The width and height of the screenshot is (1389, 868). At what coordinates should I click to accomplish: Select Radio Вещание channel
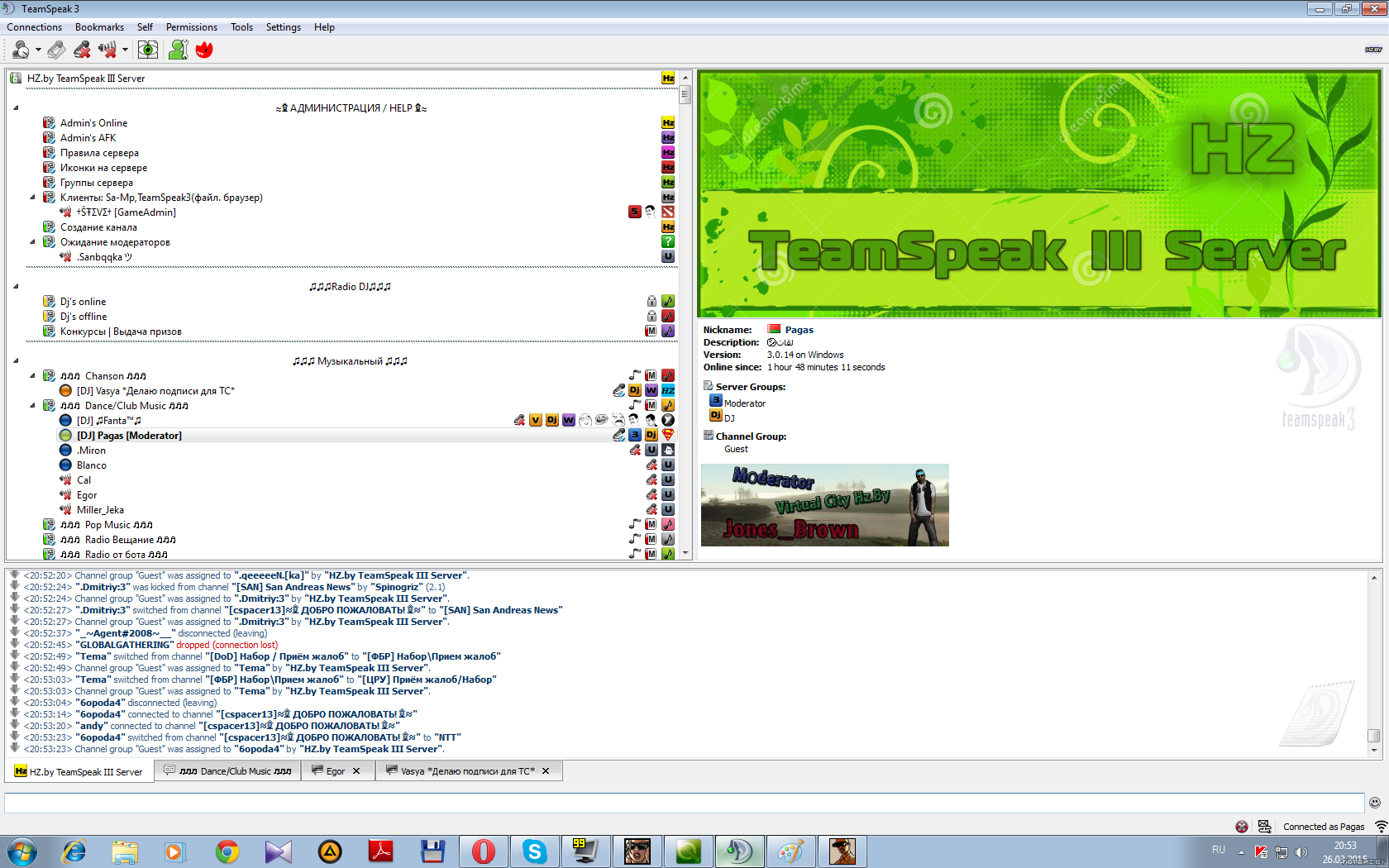coord(118,540)
